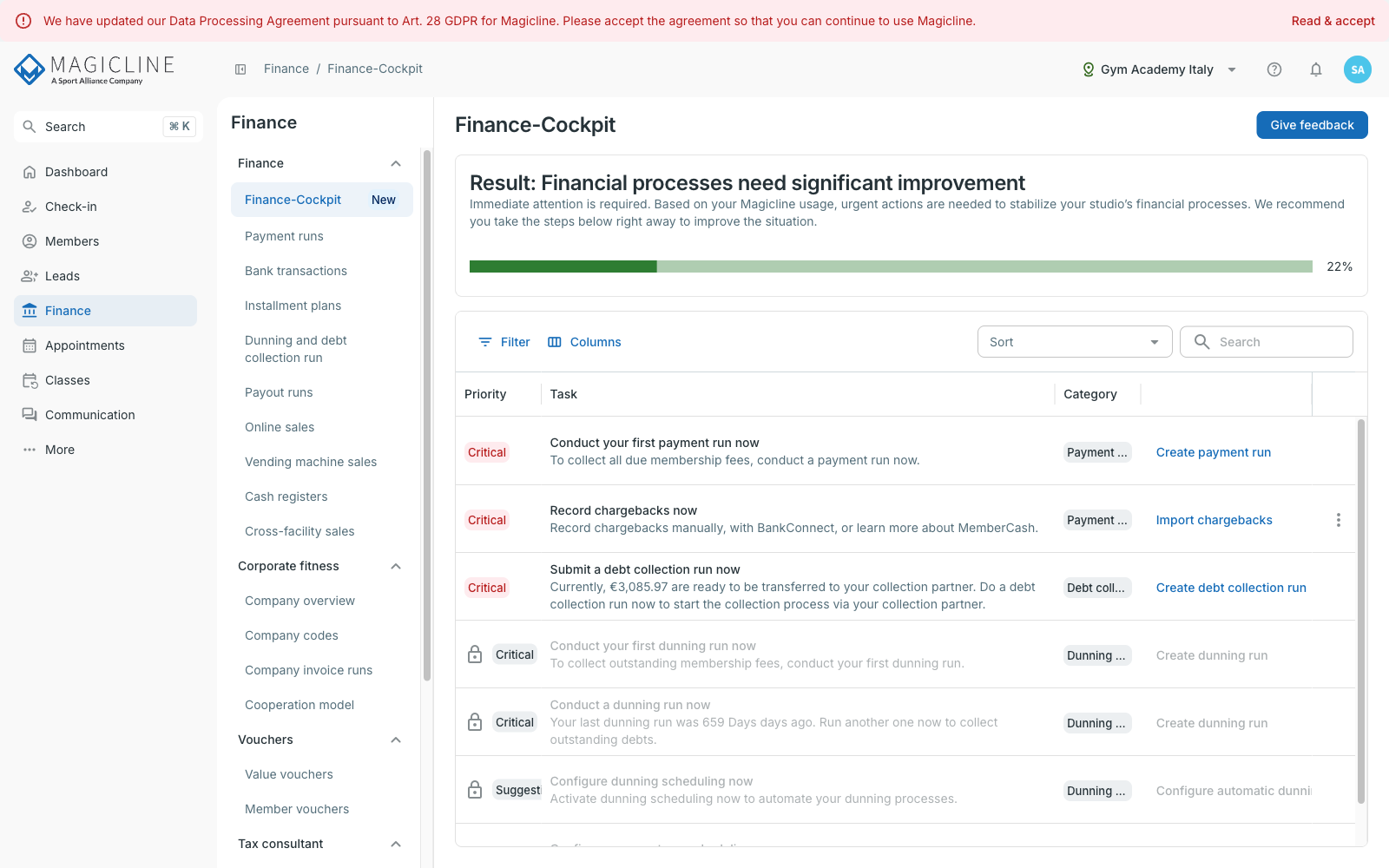Open the Dashboard home icon
The height and width of the screenshot is (868, 1389).
tap(30, 172)
